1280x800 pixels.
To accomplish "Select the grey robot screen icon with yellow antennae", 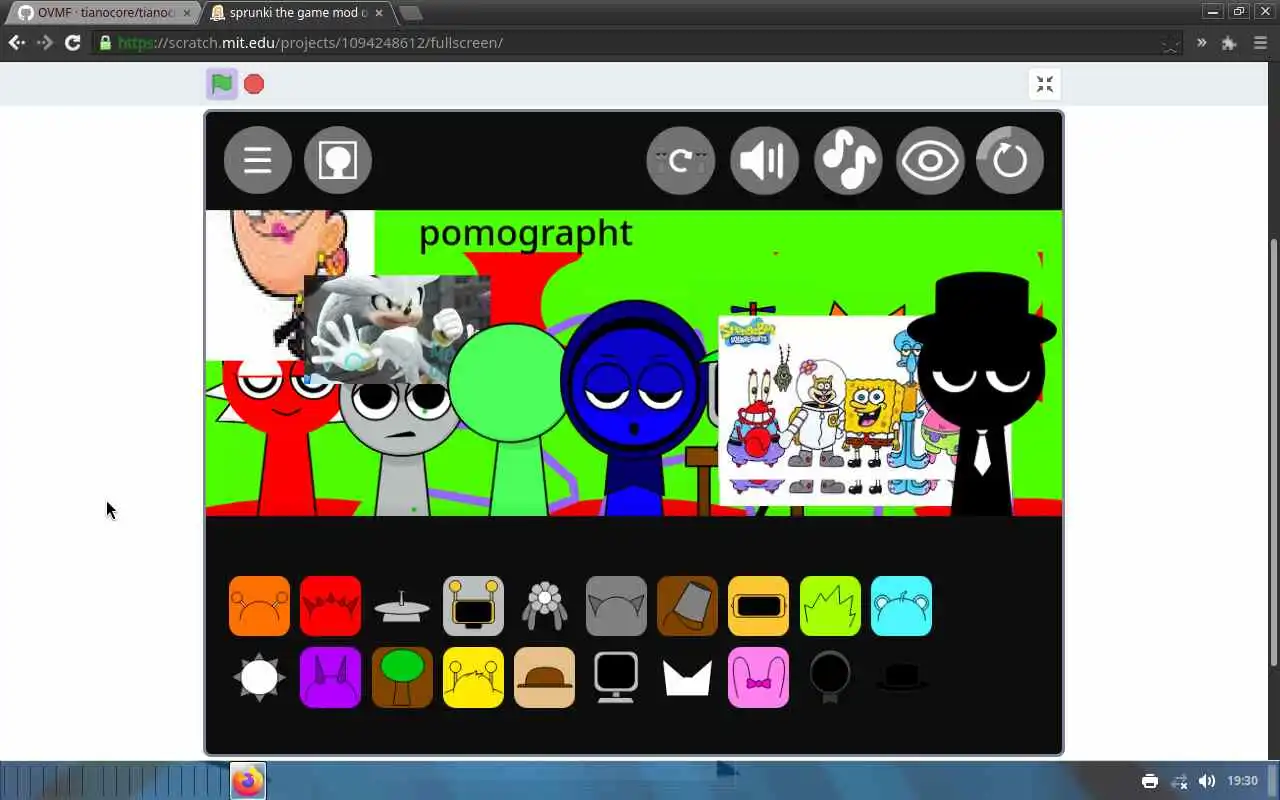I will [473, 606].
